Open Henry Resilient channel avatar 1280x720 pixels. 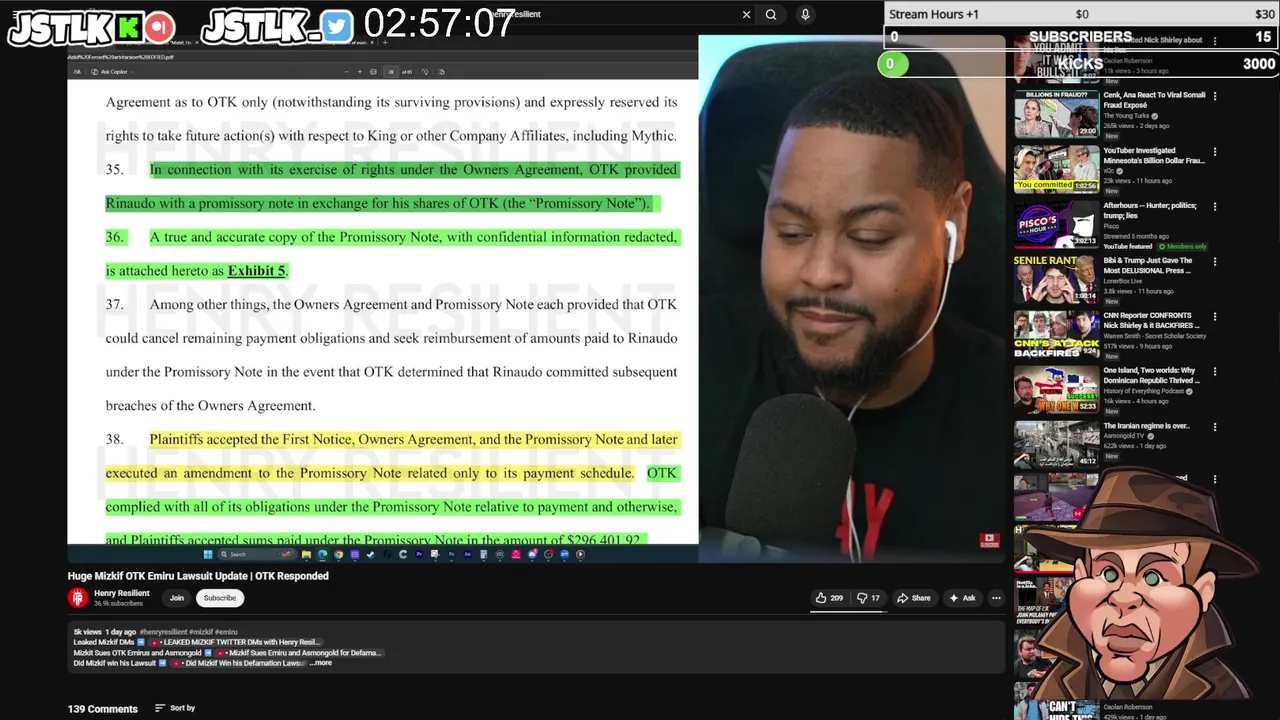tap(78, 598)
